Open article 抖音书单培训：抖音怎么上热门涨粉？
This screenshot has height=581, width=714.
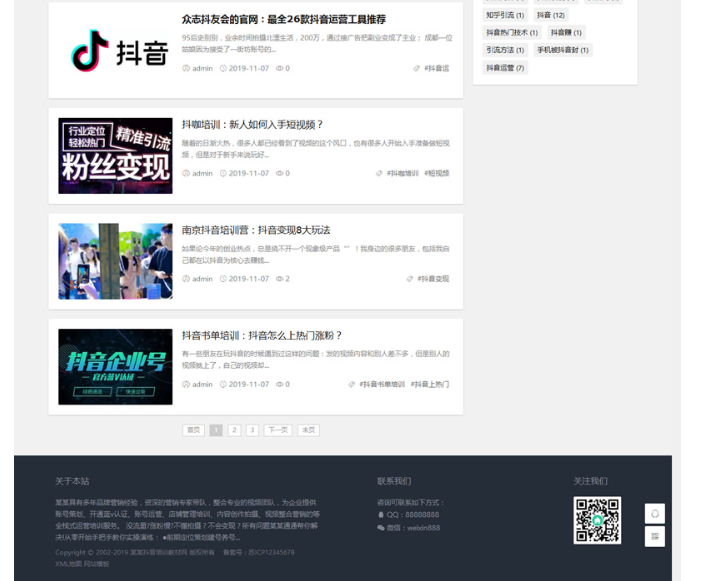[262, 336]
